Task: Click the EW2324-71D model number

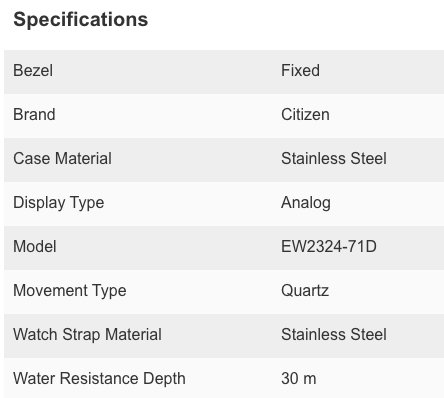Action: pyautogui.click(x=329, y=247)
